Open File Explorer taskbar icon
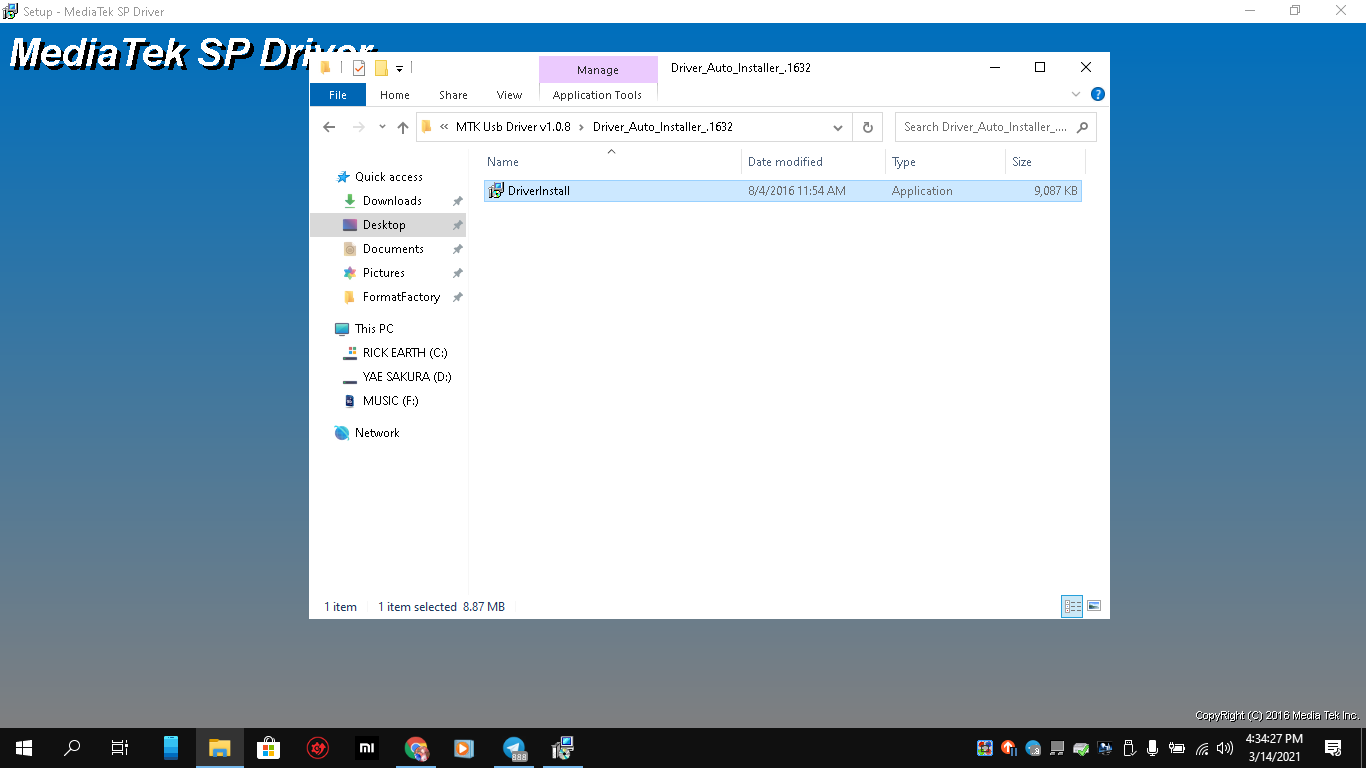 point(219,748)
